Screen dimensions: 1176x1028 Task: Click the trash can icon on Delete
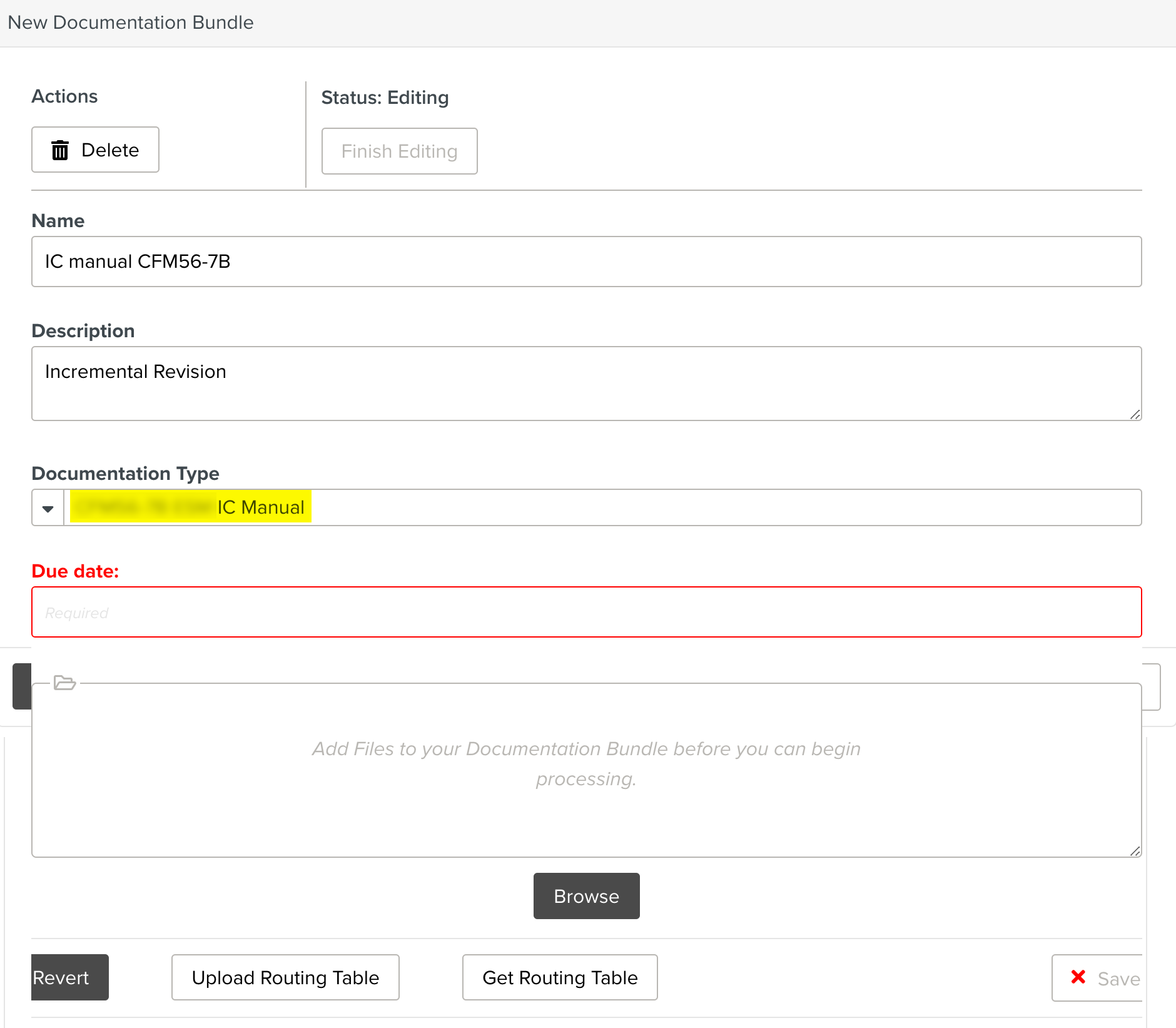pos(60,150)
